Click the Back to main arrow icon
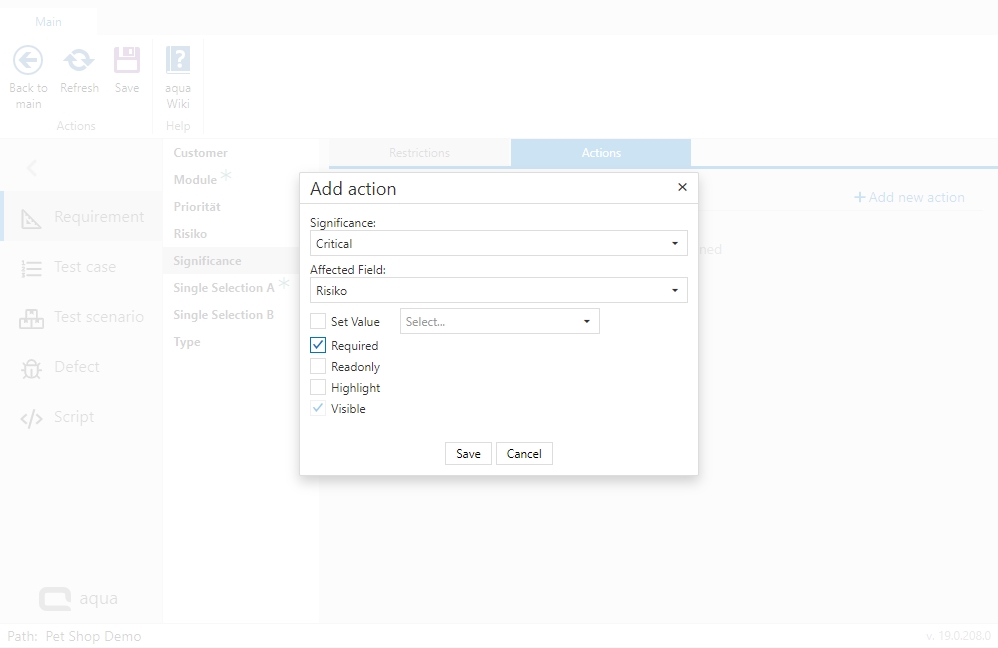 (x=28, y=61)
